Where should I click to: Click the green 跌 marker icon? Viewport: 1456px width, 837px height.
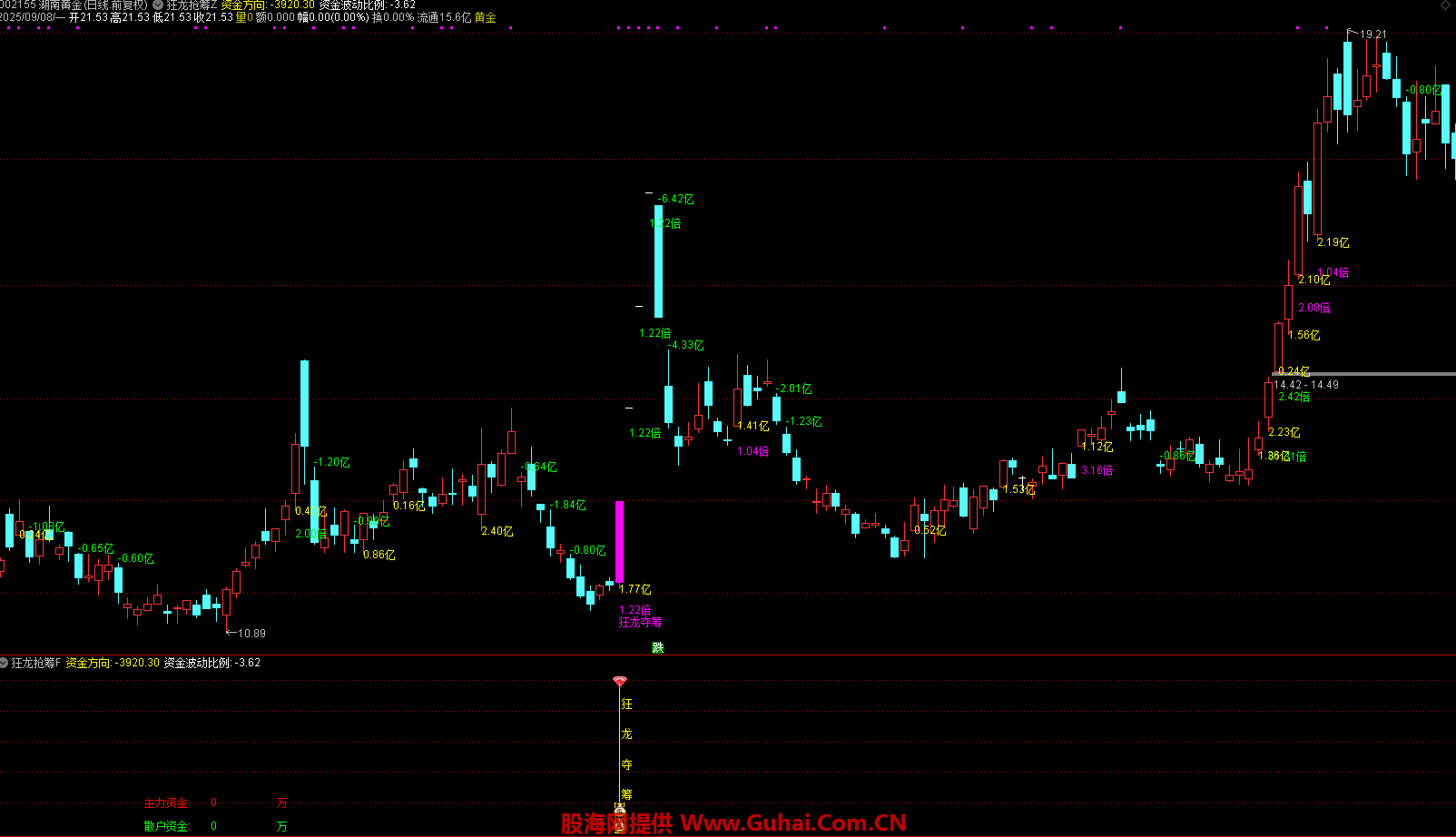pyautogui.click(x=658, y=647)
